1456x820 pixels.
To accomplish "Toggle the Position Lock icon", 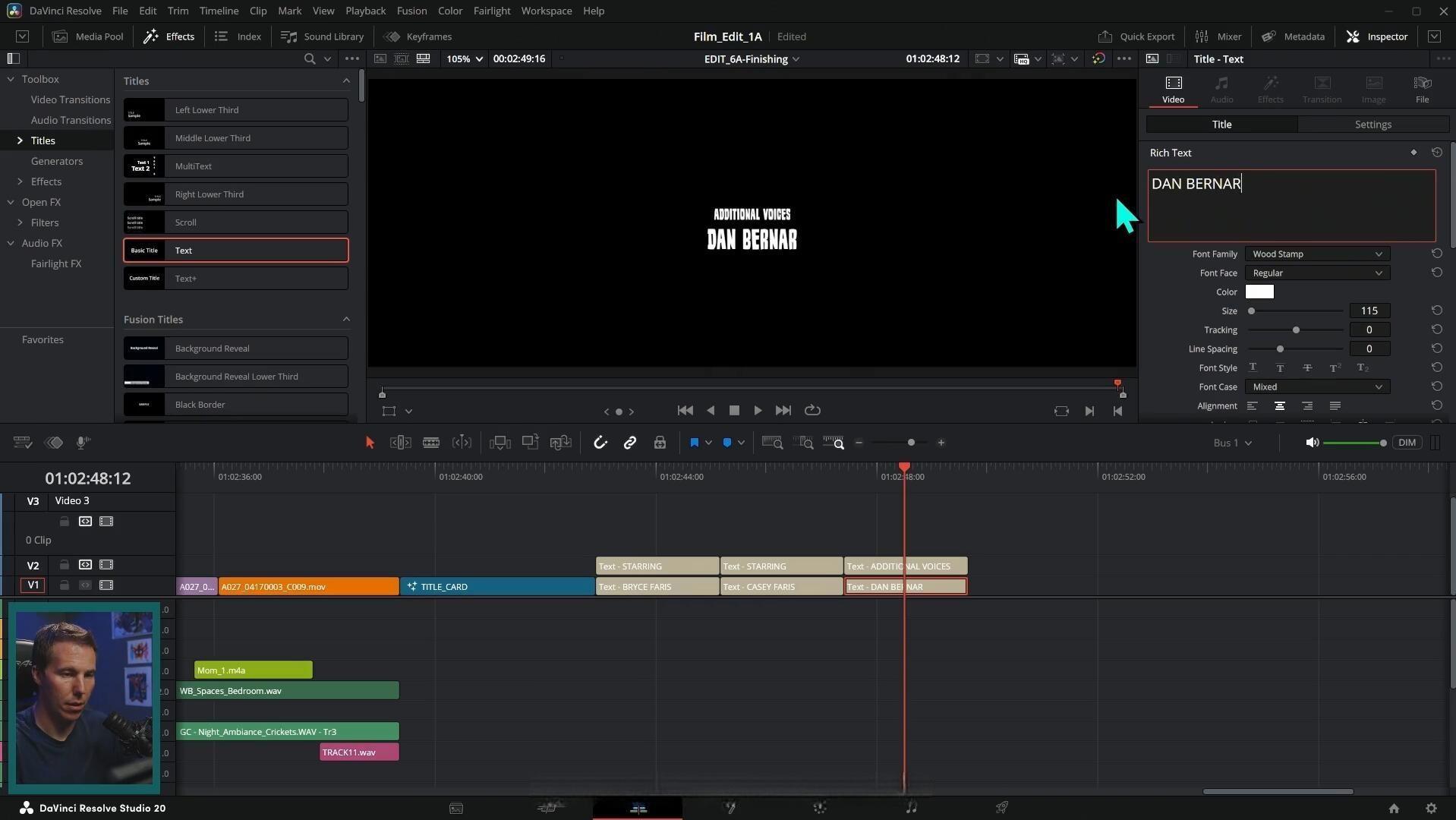I will click(x=660, y=443).
